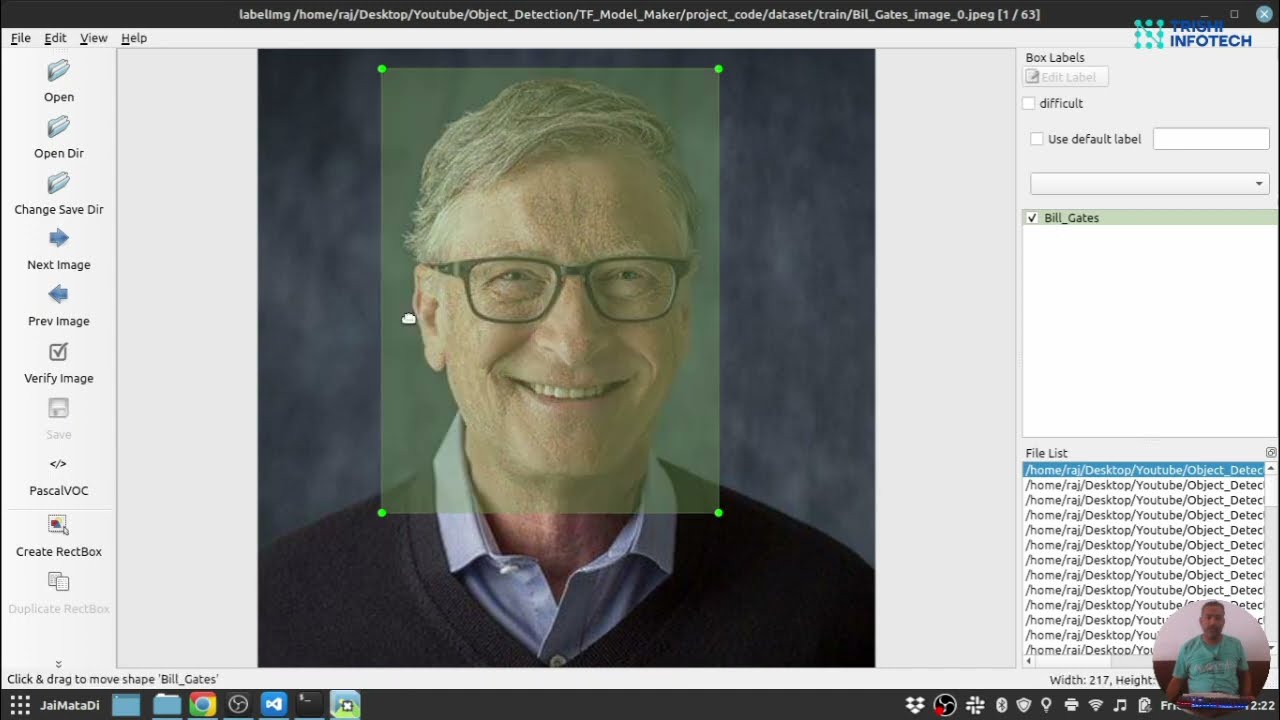Click the Save floppy disk icon
This screenshot has width=1280, height=720.
[59, 408]
